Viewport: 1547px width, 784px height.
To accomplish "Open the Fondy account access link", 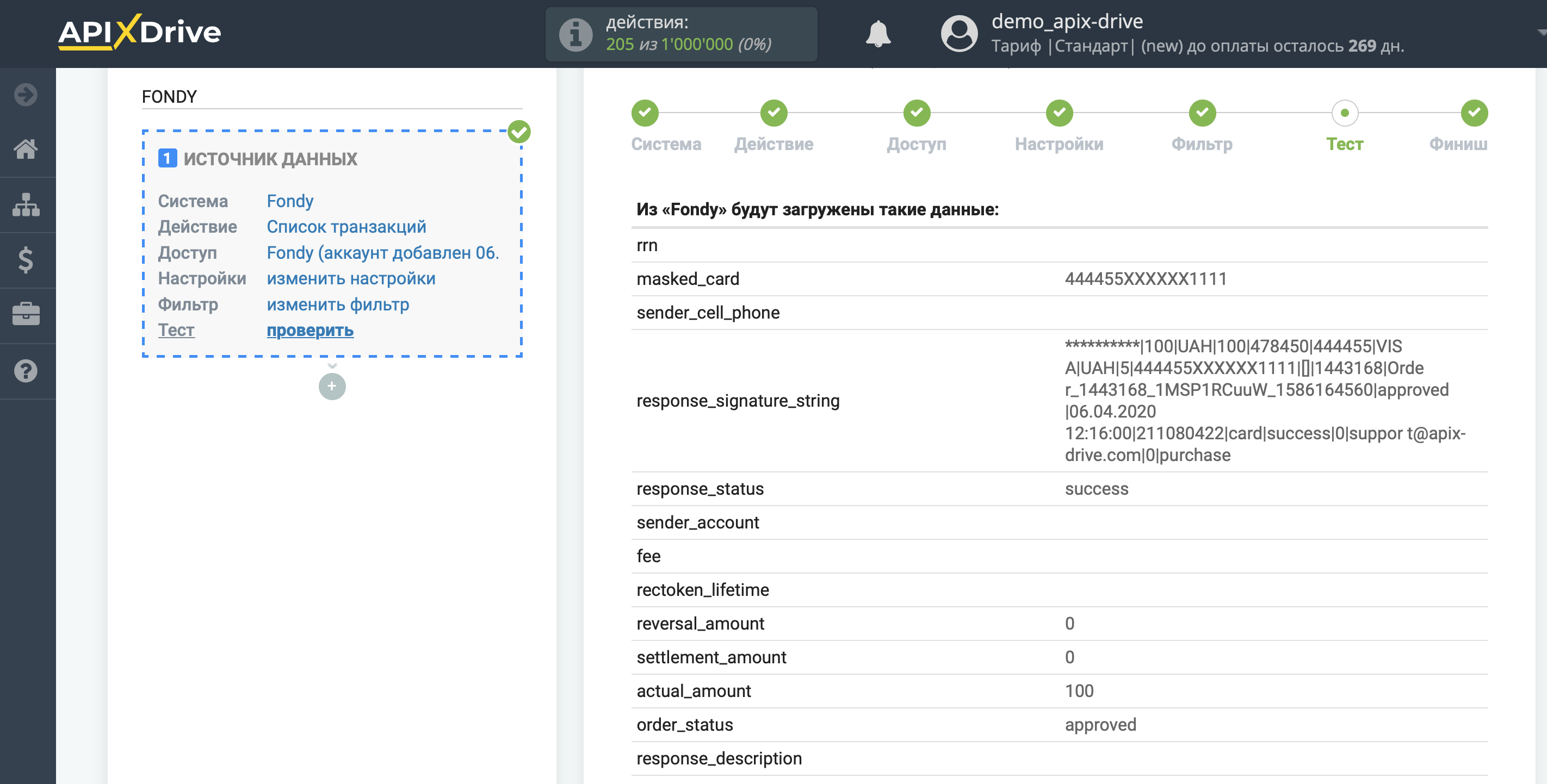I will point(383,252).
